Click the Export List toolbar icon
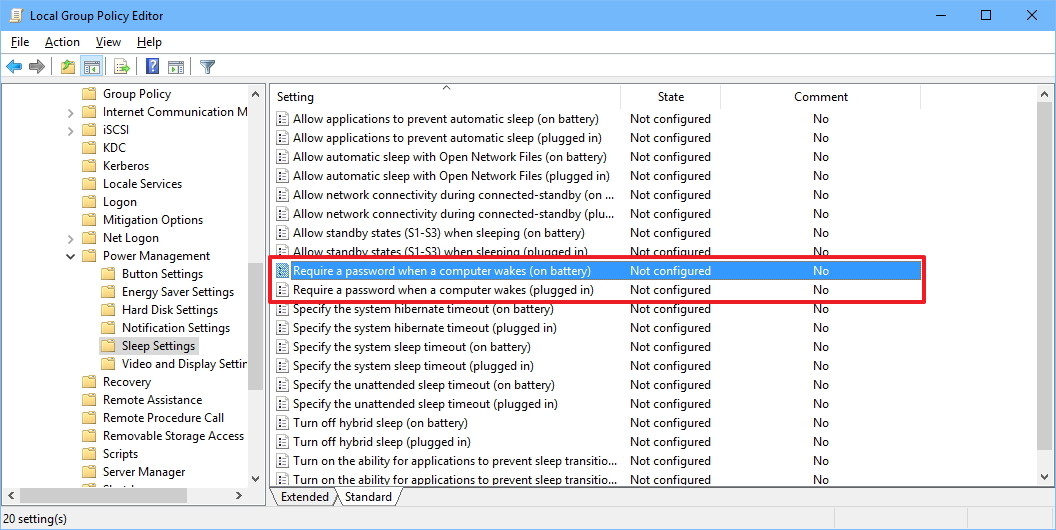 (x=122, y=67)
